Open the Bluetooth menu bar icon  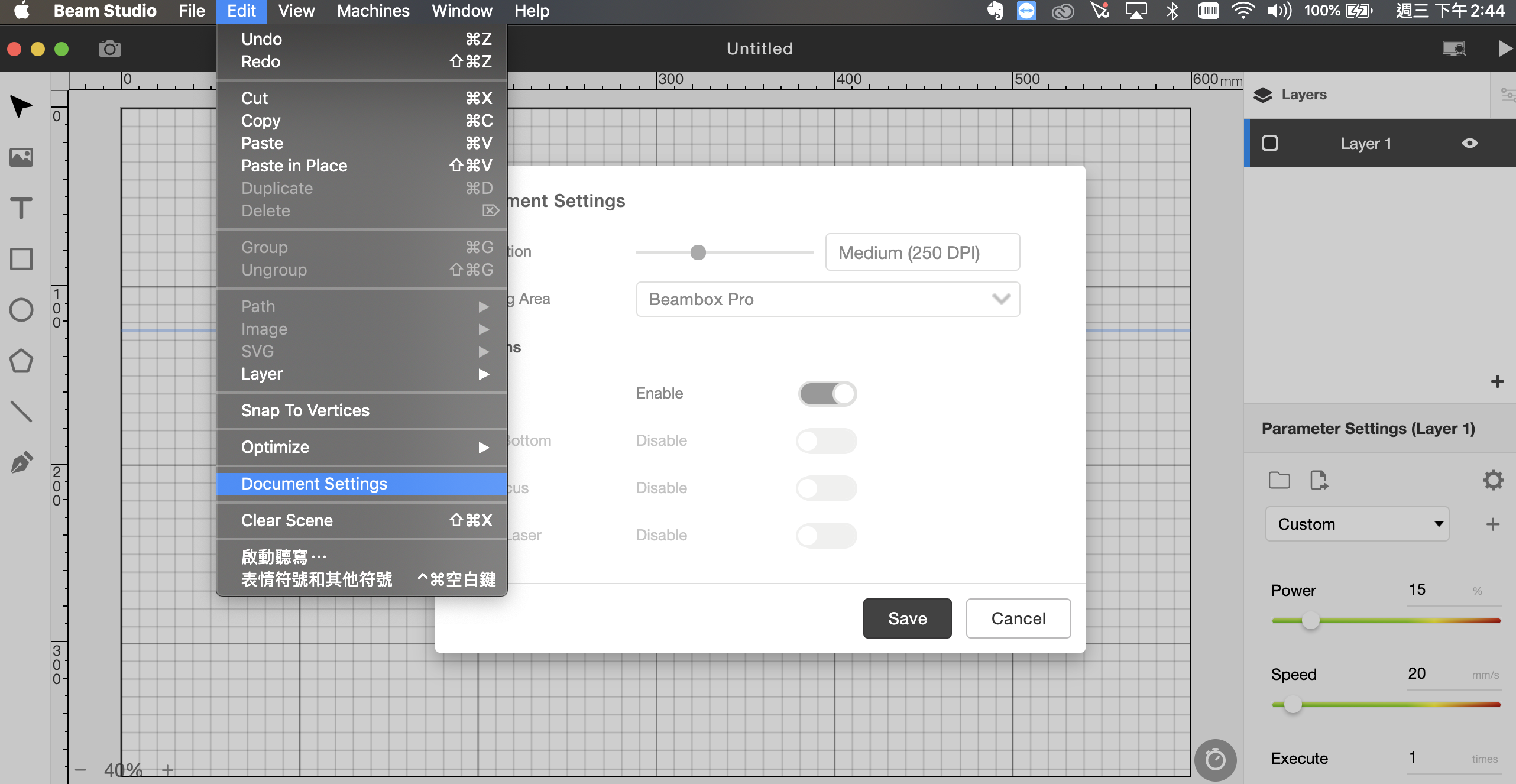pyautogui.click(x=1172, y=11)
